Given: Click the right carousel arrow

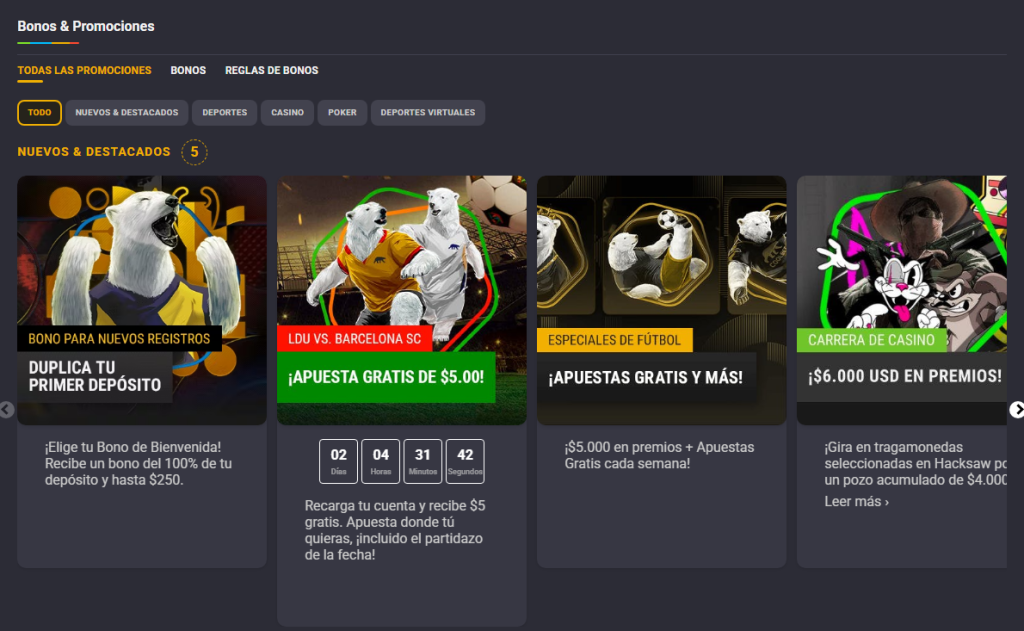Looking at the screenshot, I should pos(1016,409).
